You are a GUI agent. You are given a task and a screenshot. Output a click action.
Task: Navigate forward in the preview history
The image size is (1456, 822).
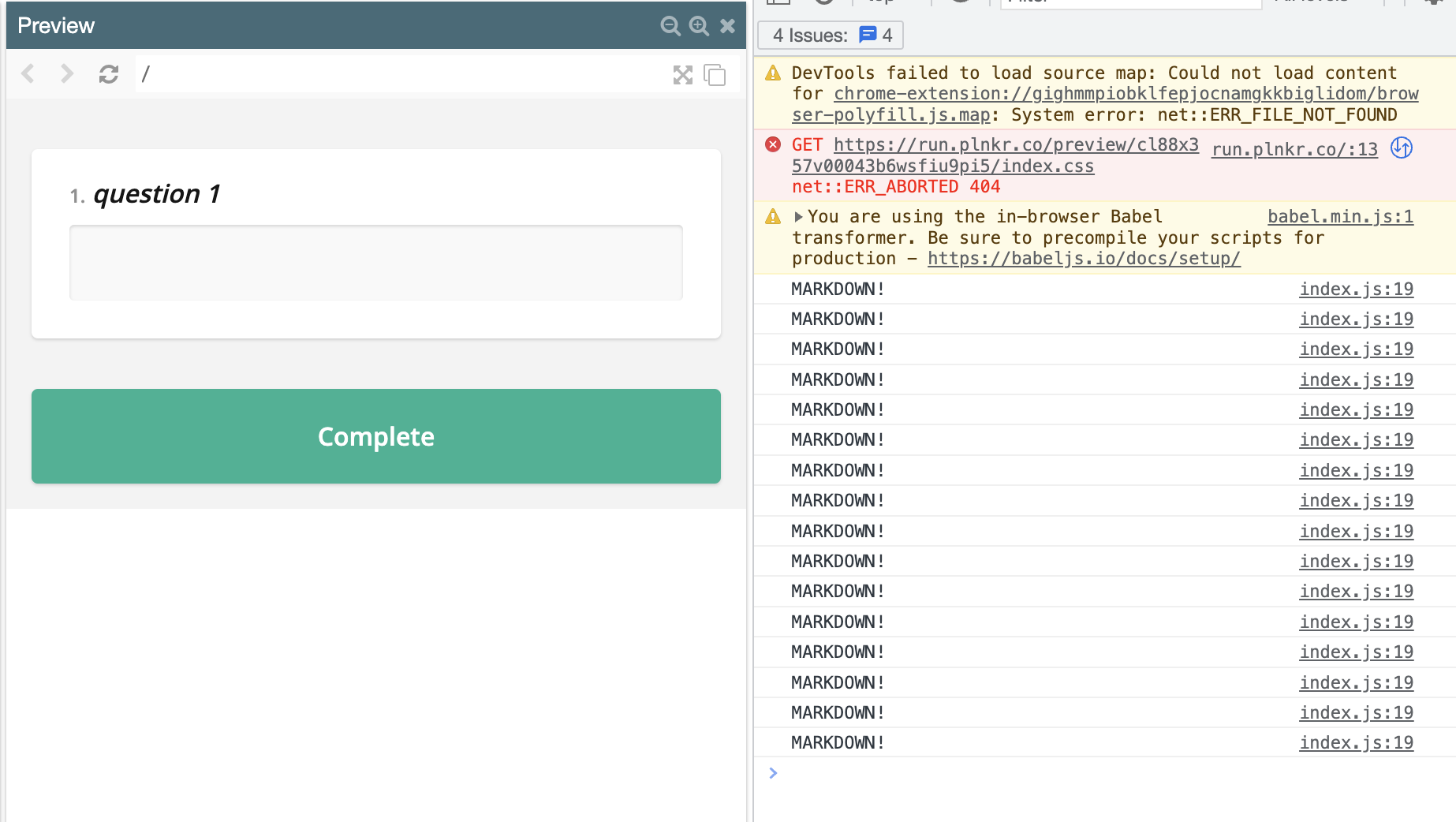66,73
